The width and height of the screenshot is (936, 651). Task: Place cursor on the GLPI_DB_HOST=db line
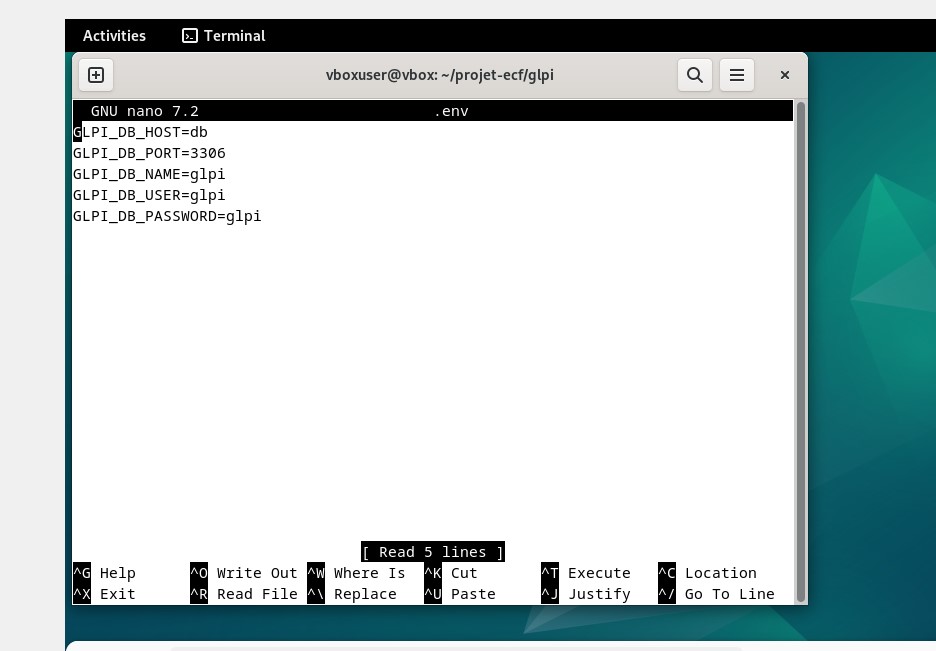pos(140,132)
